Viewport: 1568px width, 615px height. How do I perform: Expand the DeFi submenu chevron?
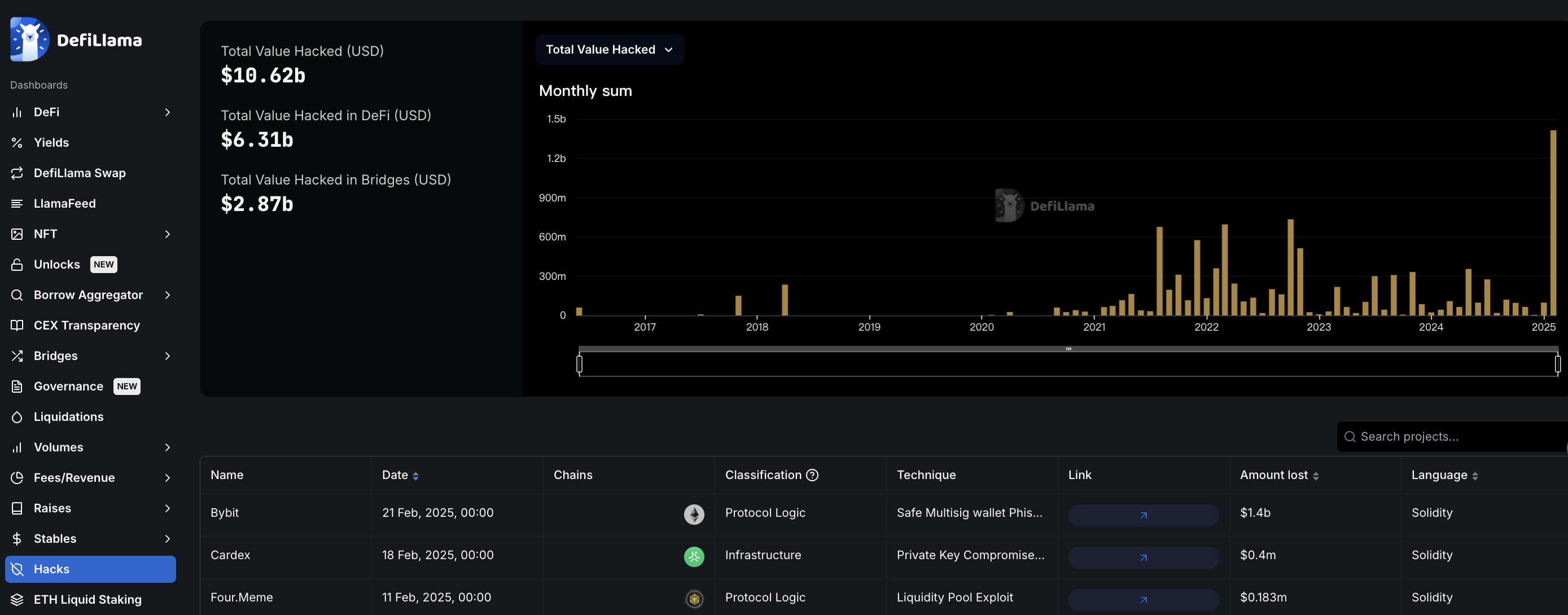[x=168, y=112]
